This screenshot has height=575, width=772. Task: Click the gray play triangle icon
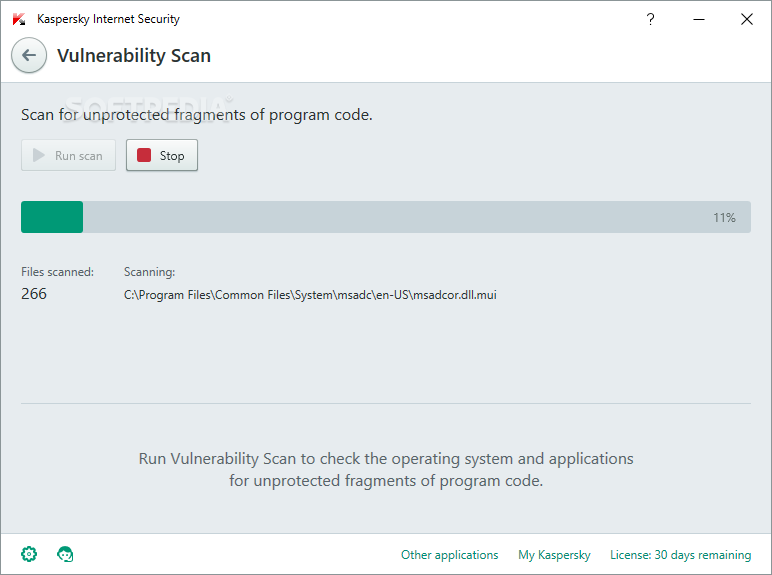[38, 155]
